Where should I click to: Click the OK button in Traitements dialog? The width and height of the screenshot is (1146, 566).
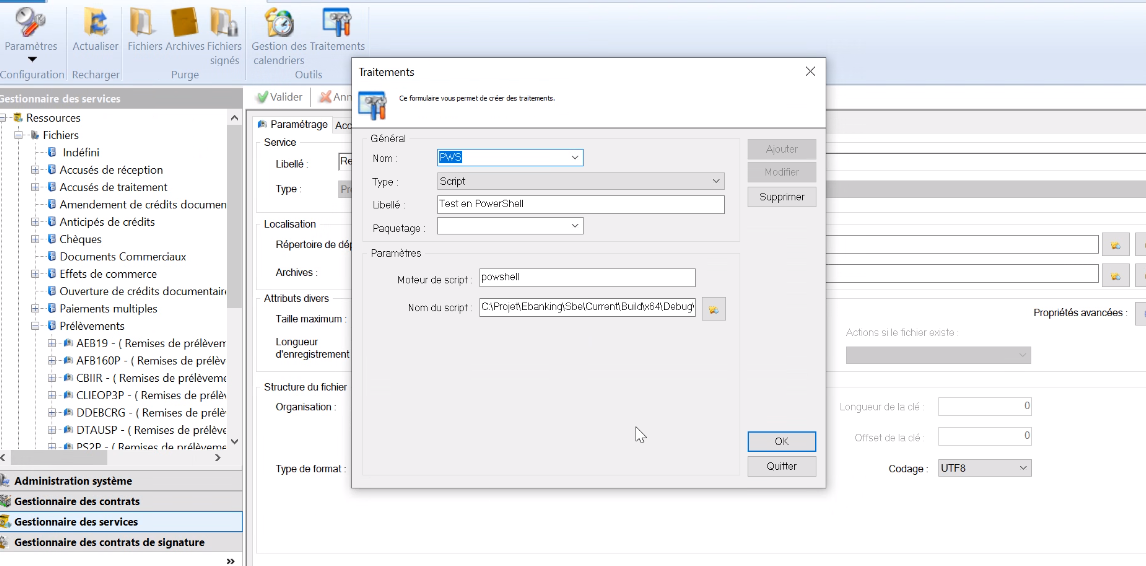[x=781, y=441]
